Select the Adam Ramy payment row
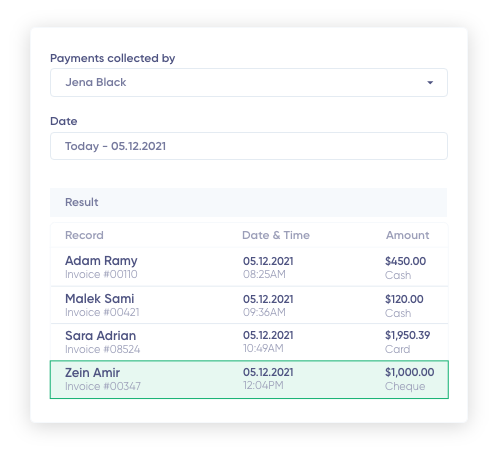The width and height of the screenshot is (498, 456). pyautogui.click(x=249, y=267)
